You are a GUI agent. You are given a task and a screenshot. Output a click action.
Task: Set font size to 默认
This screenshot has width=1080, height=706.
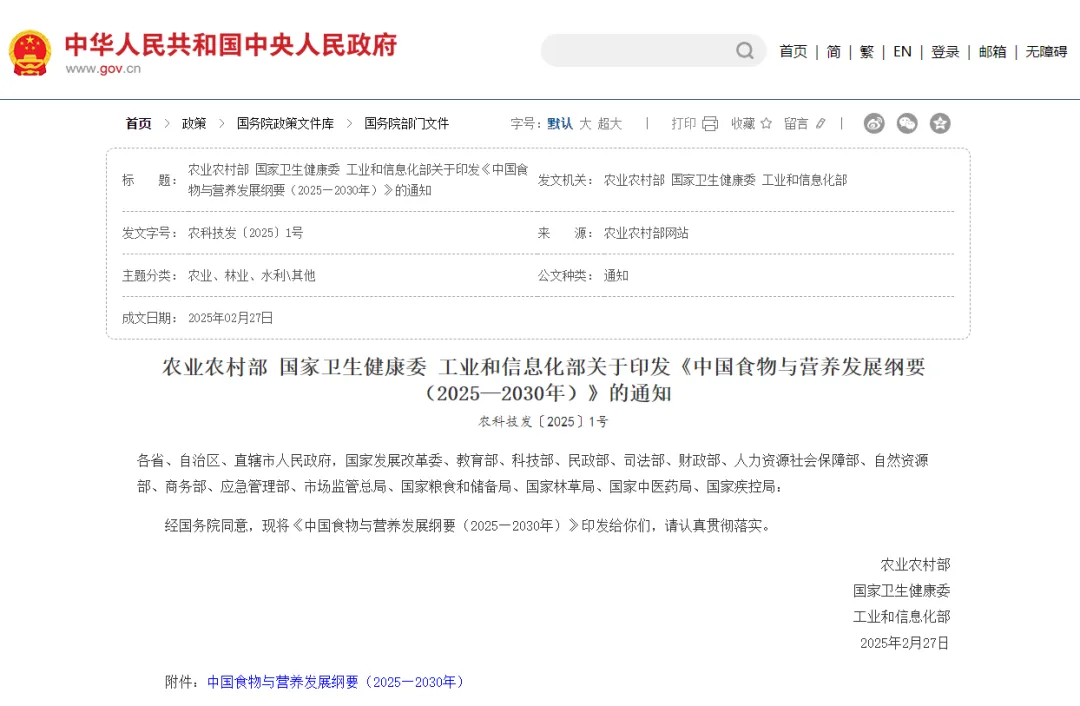click(x=560, y=123)
